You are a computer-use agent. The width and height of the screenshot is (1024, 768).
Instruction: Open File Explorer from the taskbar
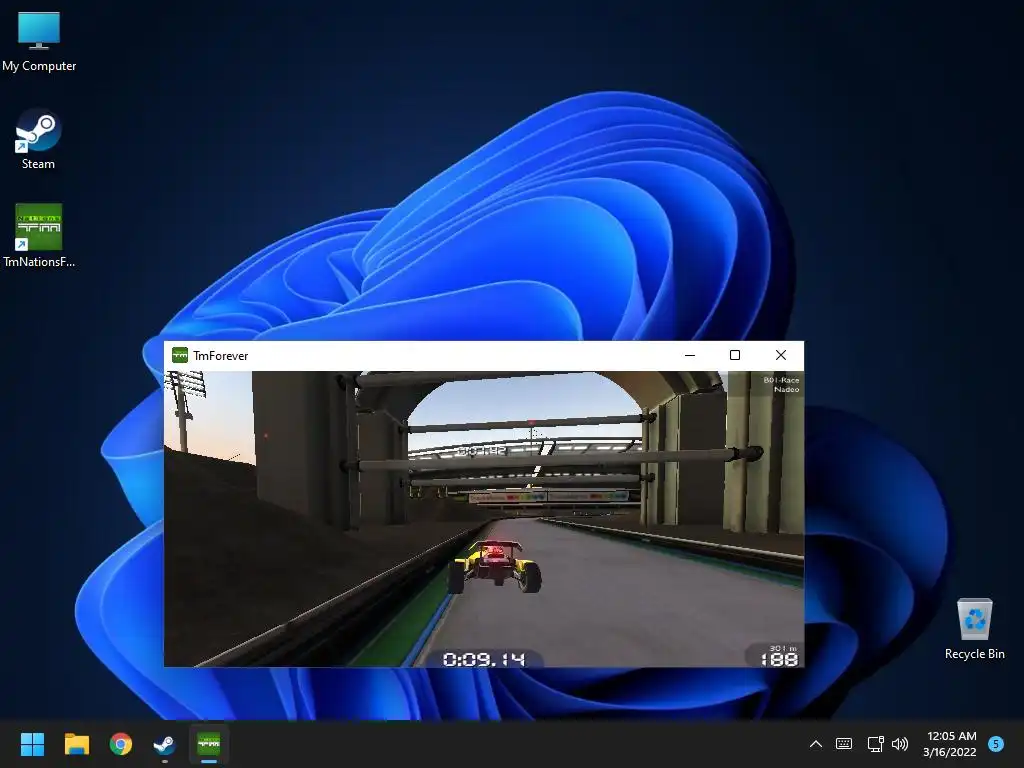[76, 744]
